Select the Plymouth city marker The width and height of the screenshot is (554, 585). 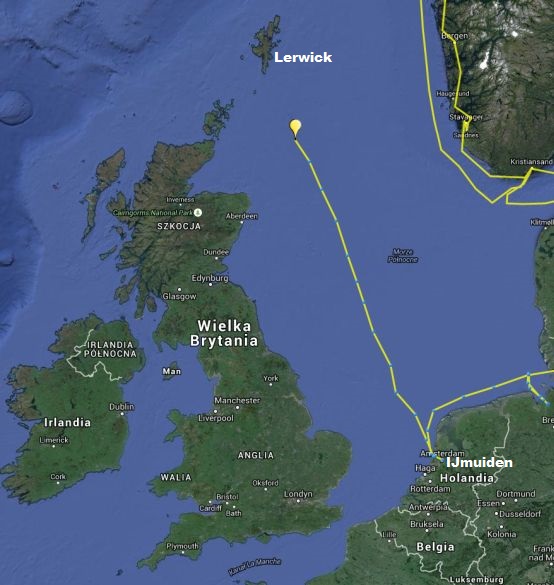(183, 552)
